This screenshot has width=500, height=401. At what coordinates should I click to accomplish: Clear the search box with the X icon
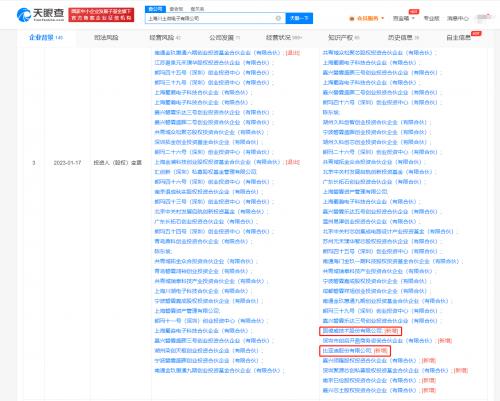click(x=278, y=18)
